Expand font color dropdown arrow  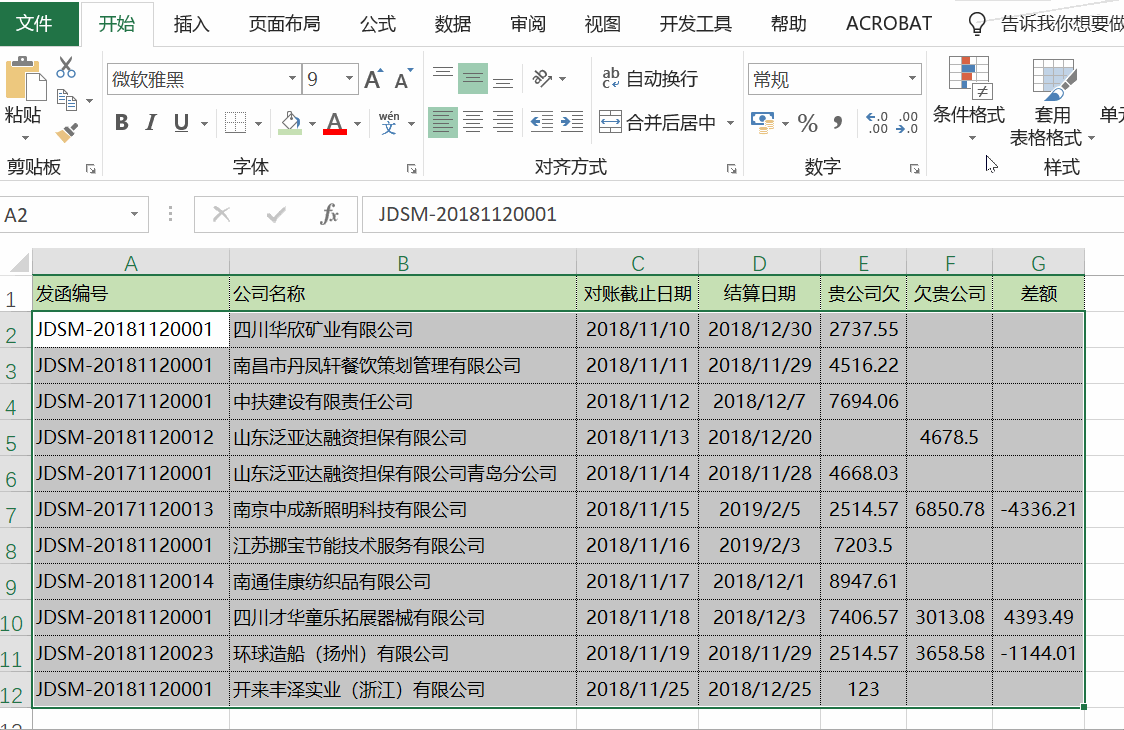click(x=357, y=123)
